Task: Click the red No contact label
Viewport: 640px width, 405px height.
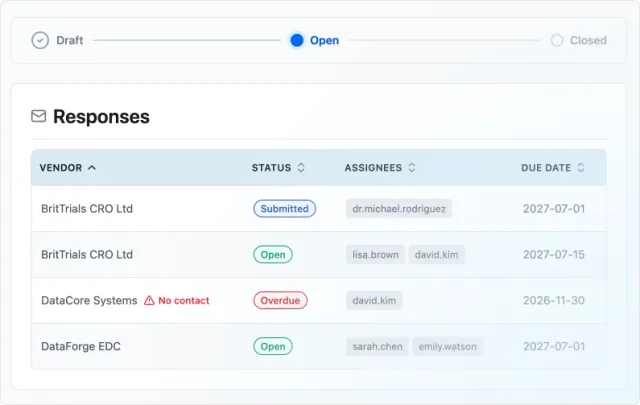Action: tap(184, 301)
